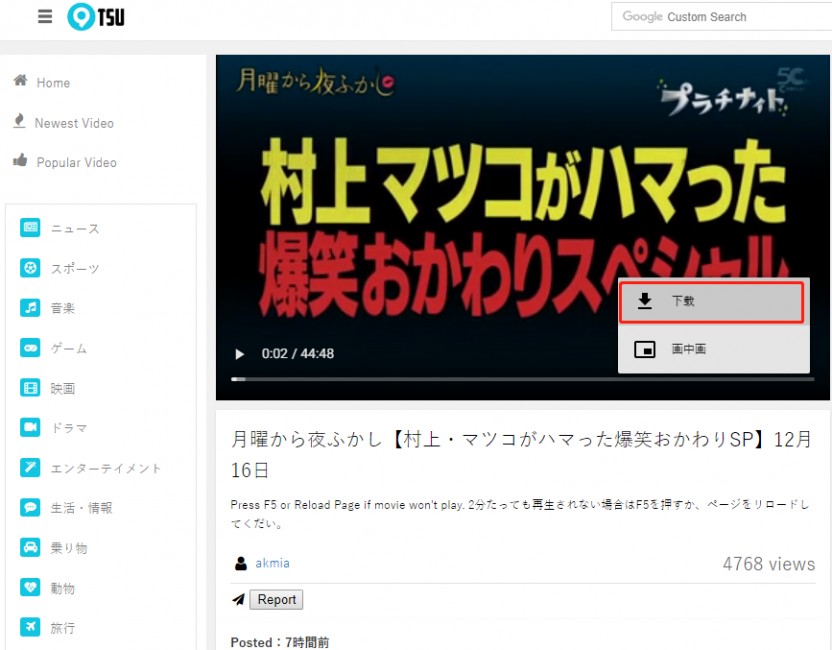832x650 pixels.
Task: Open the 乗り物 category
Action: click(69, 548)
